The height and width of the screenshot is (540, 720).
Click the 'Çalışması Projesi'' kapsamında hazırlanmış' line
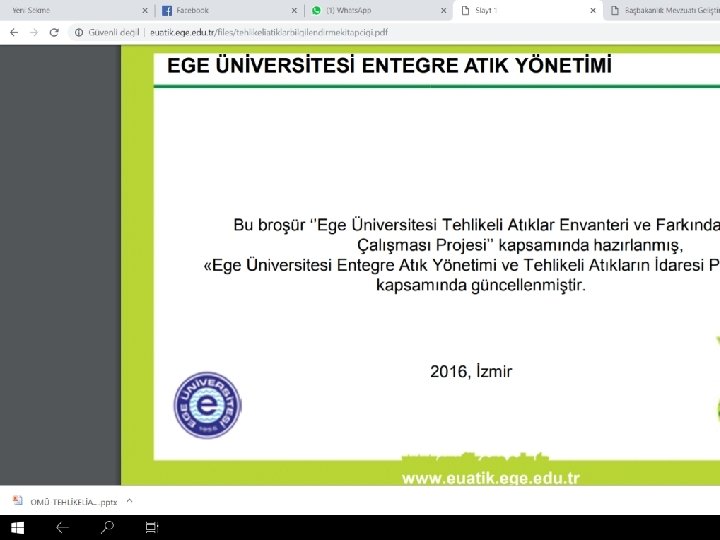click(520, 245)
